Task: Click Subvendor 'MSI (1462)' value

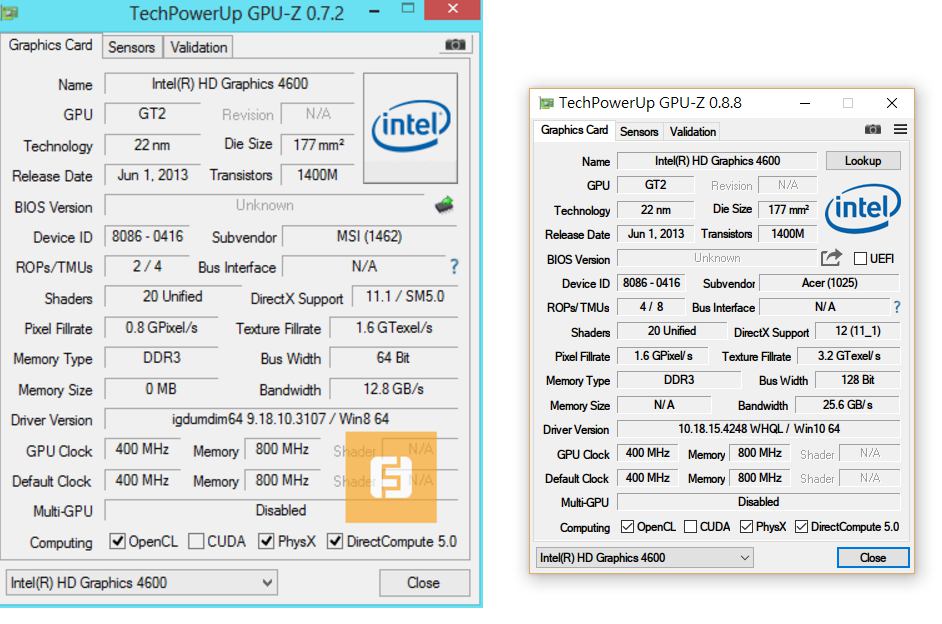Action: (x=369, y=236)
